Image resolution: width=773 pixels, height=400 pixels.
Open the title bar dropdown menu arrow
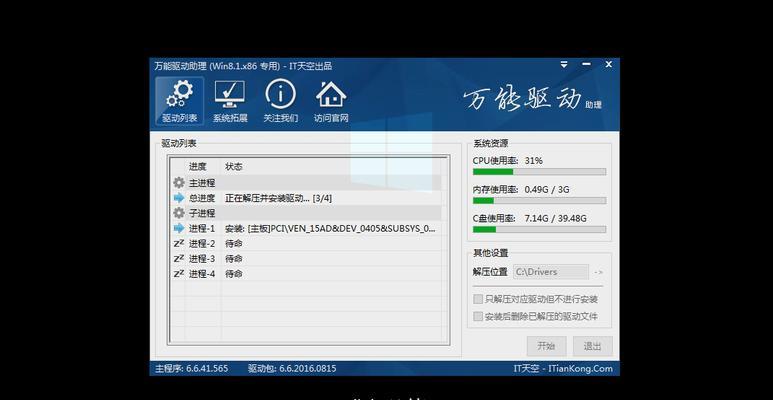564,65
